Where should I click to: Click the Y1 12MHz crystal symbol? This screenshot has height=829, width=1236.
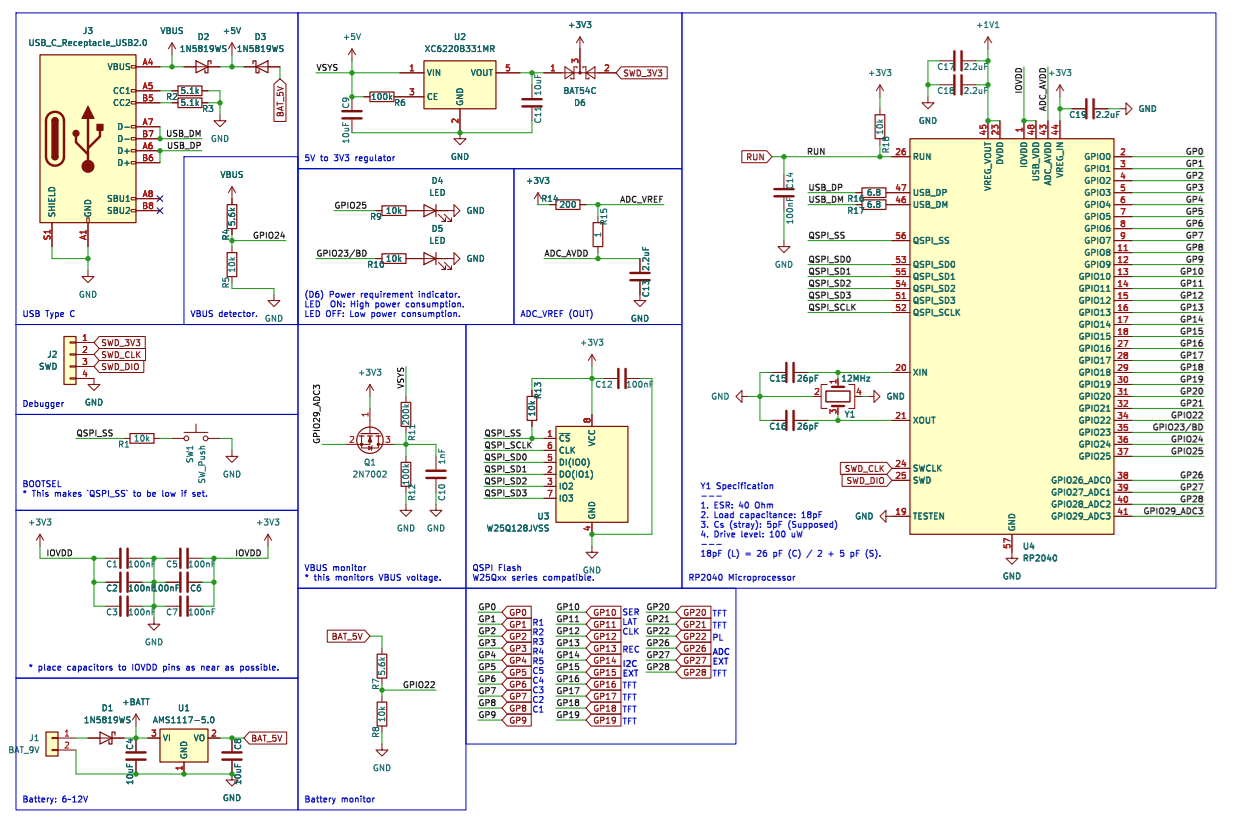pos(836,395)
